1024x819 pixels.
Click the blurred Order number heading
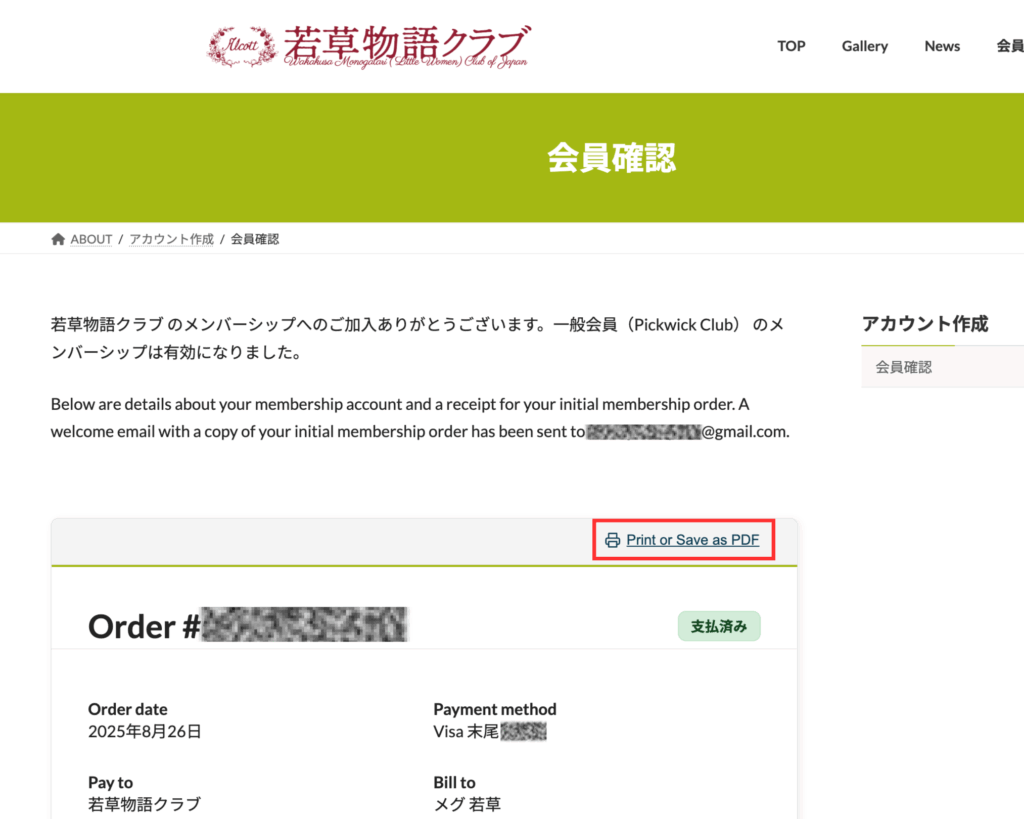pos(248,625)
